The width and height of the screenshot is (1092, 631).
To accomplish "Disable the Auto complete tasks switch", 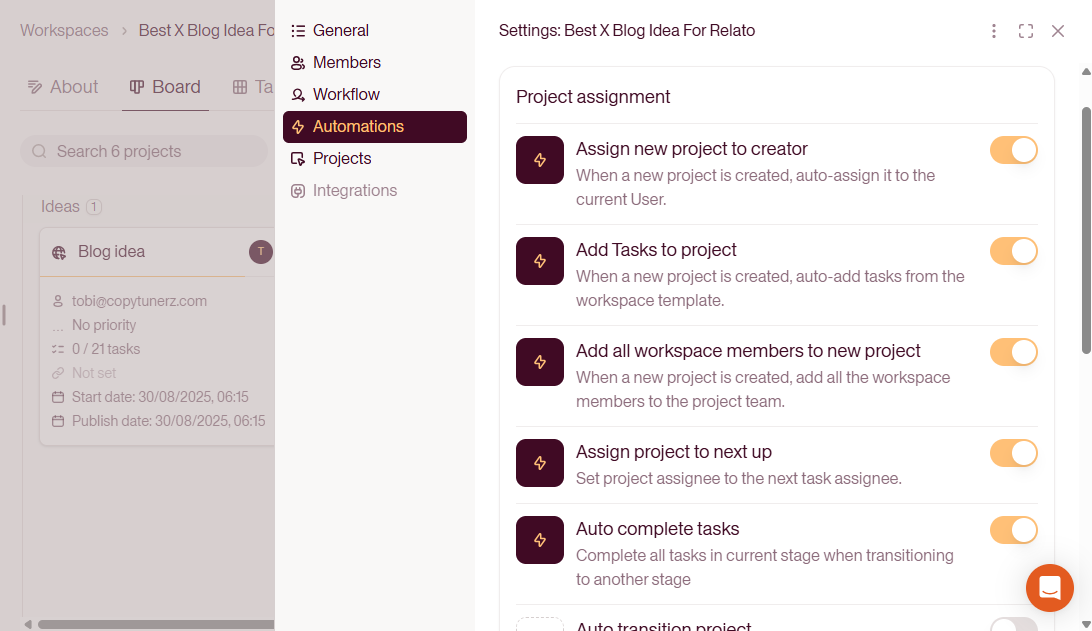I will point(1014,530).
